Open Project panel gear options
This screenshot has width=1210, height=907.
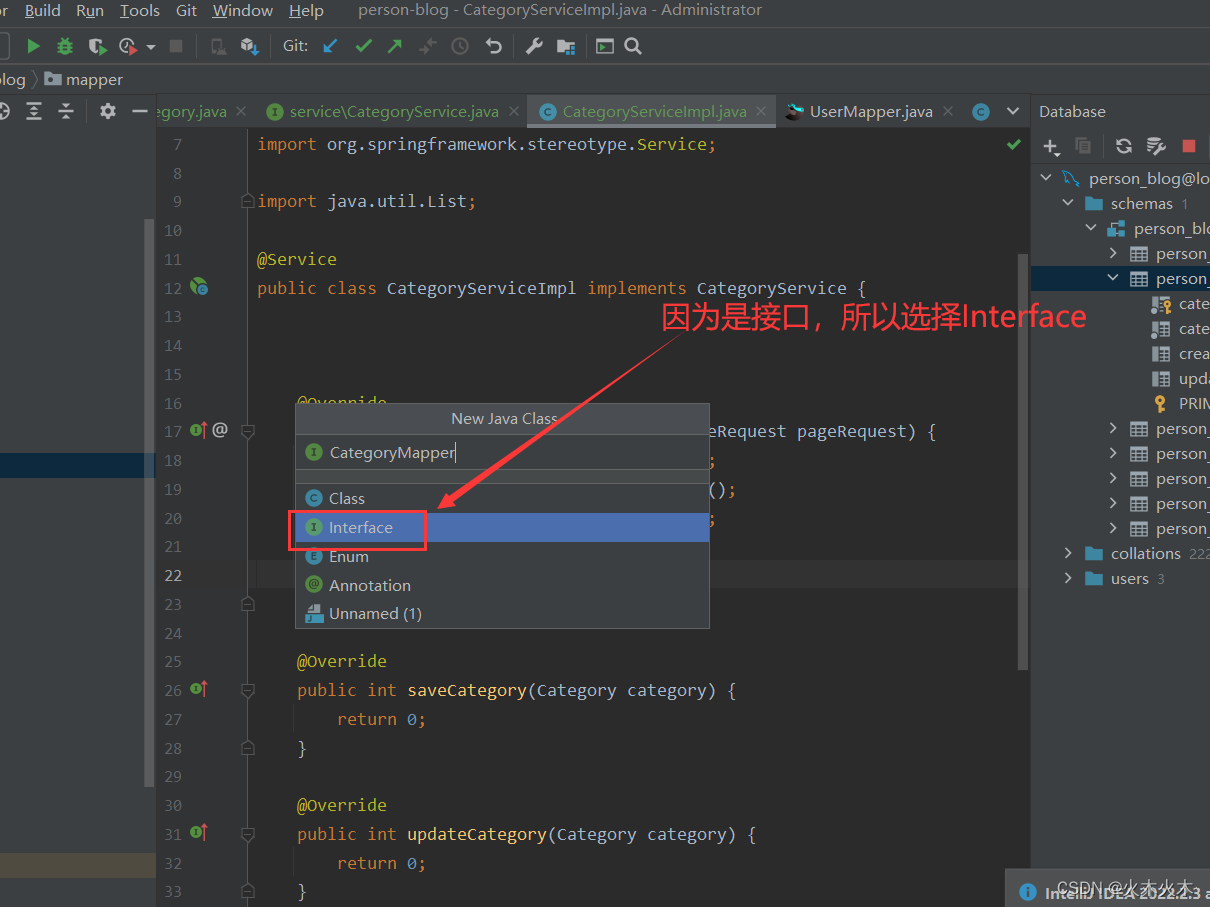108,111
